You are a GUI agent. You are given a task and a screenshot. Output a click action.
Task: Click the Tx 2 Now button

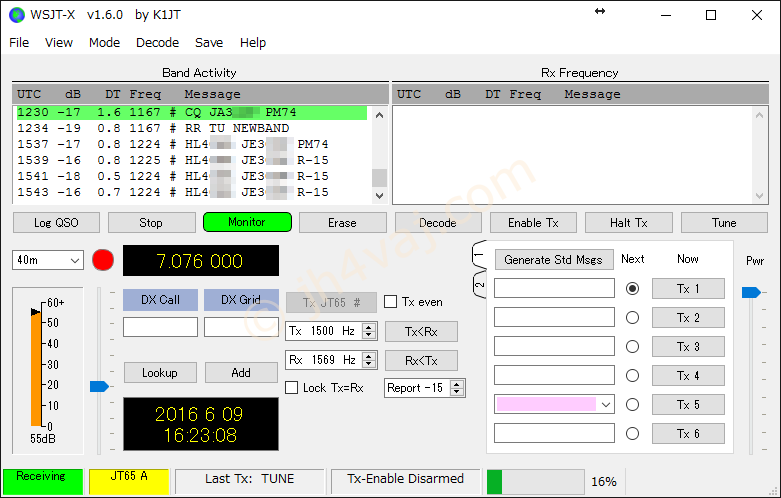click(x=688, y=317)
